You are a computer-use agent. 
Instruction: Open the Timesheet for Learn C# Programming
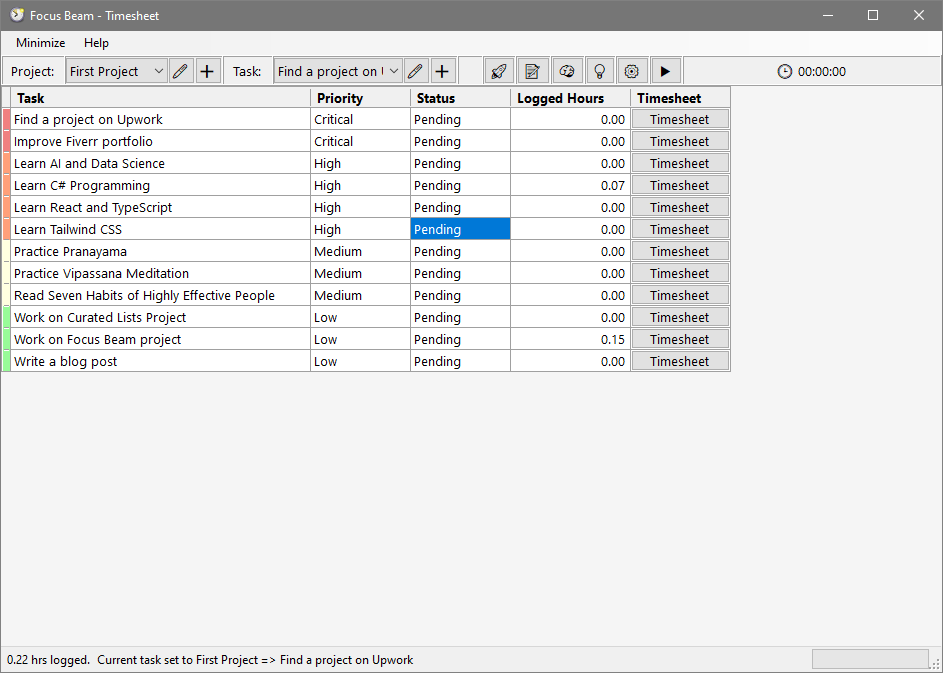click(679, 185)
